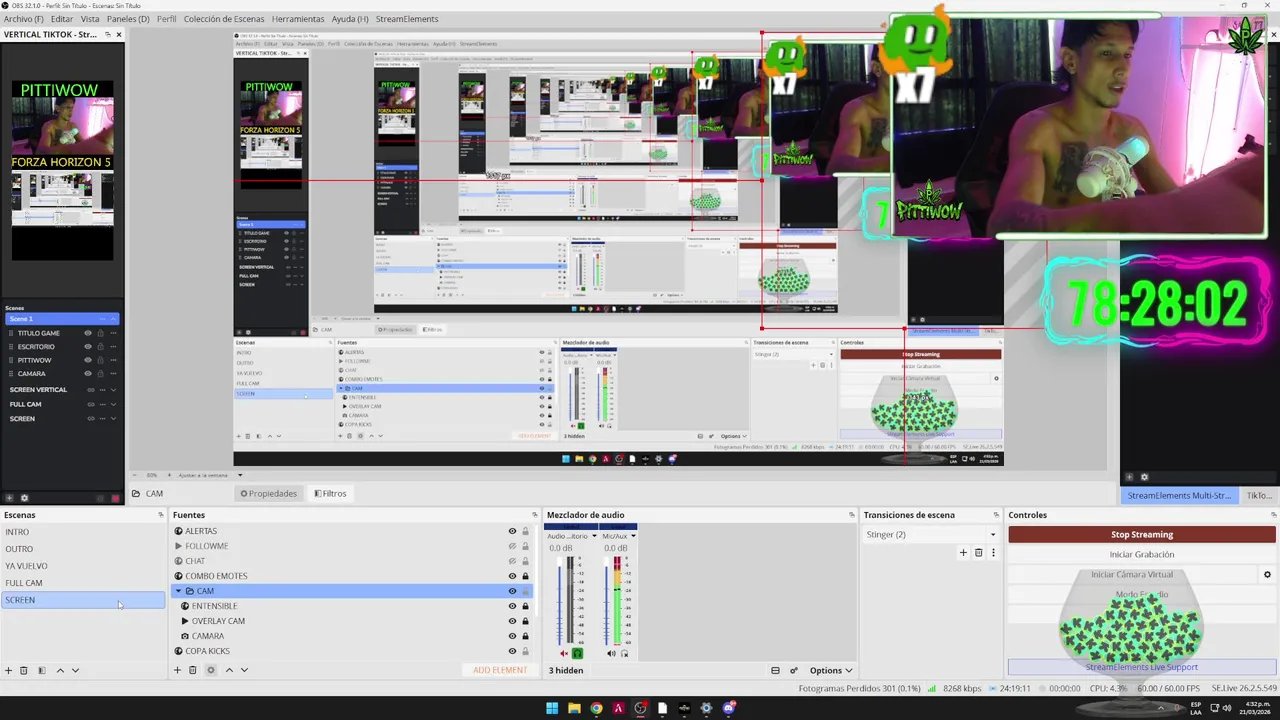Image resolution: width=1280 pixels, height=720 pixels.
Task: Open Colección de Escenas menu
Action: pyautogui.click(x=224, y=19)
